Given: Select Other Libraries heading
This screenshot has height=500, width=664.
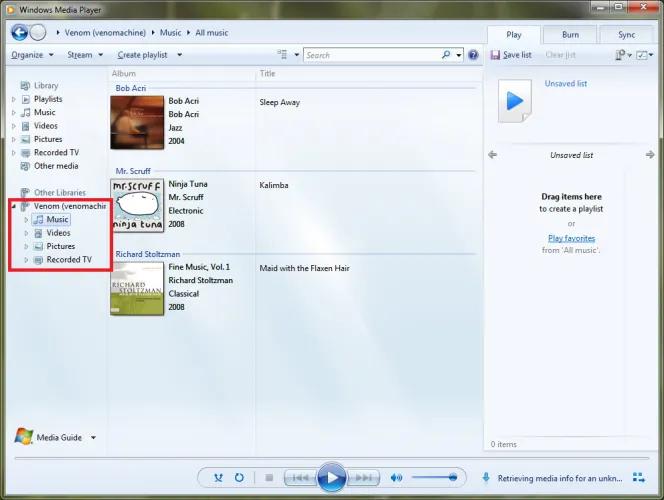Looking at the screenshot, I should (60, 193).
